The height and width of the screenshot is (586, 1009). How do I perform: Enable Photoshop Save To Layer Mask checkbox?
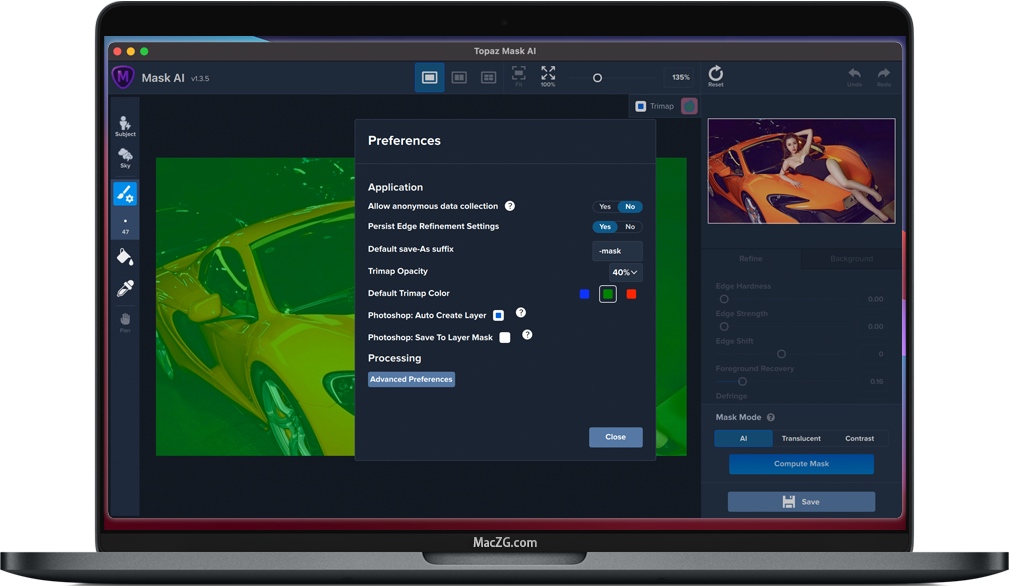505,337
